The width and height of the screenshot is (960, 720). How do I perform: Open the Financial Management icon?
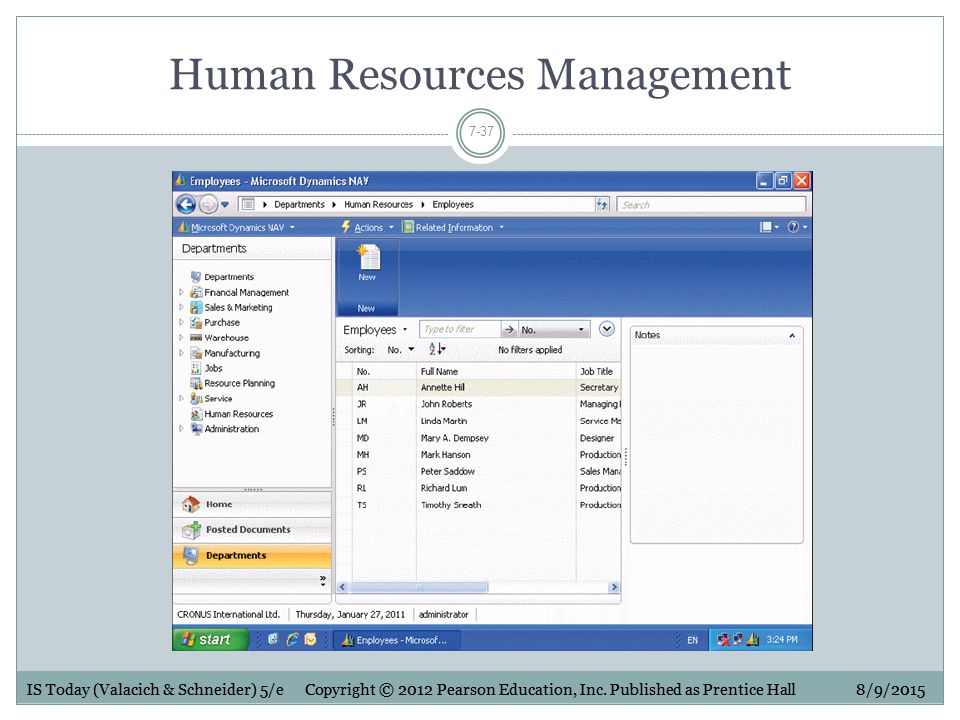(196, 292)
